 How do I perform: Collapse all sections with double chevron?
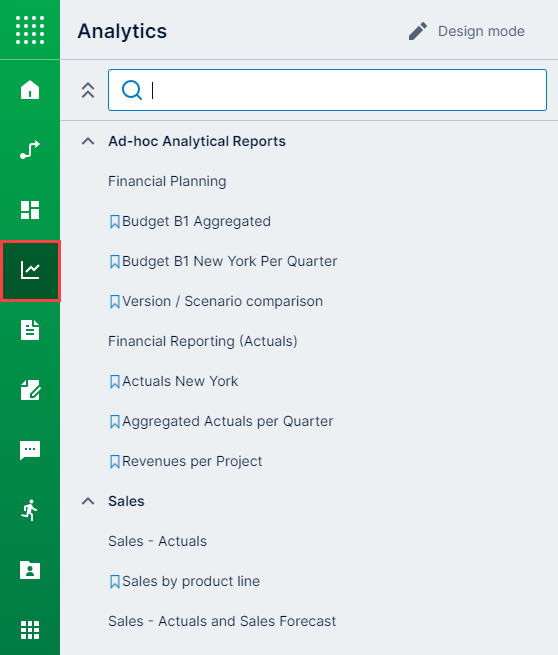[88, 90]
